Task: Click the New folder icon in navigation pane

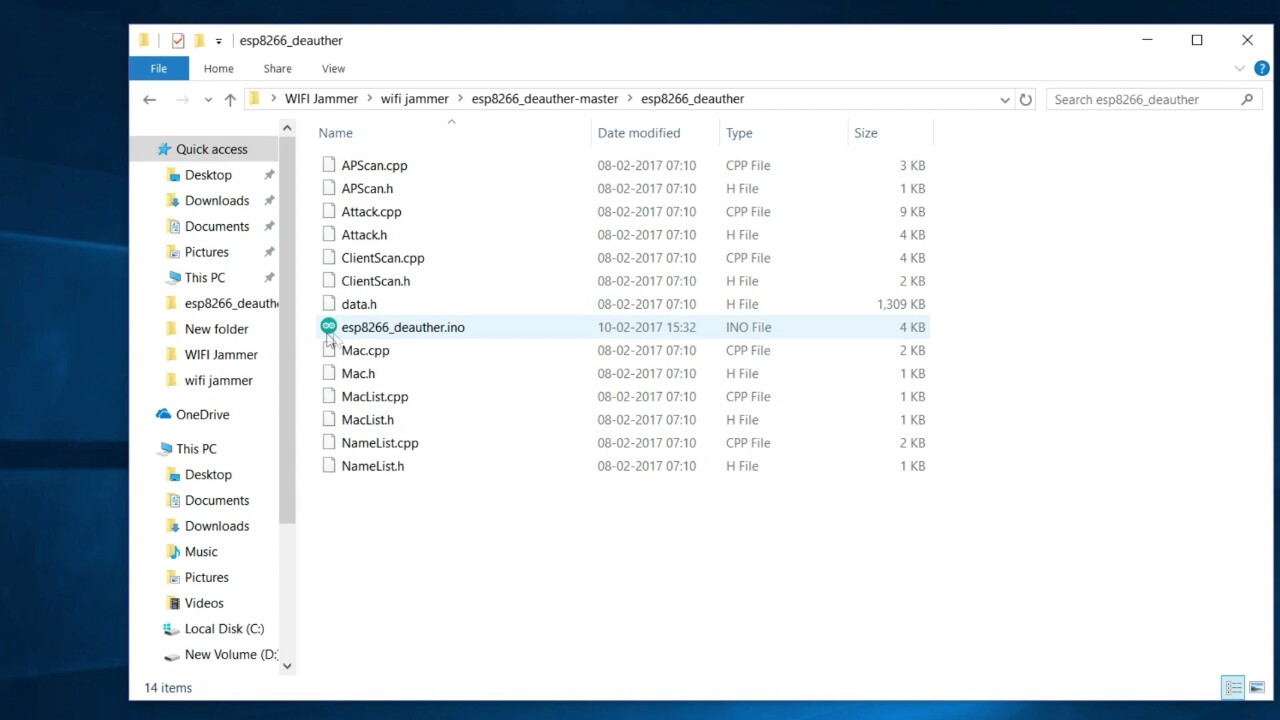Action: [x=174, y=329]
